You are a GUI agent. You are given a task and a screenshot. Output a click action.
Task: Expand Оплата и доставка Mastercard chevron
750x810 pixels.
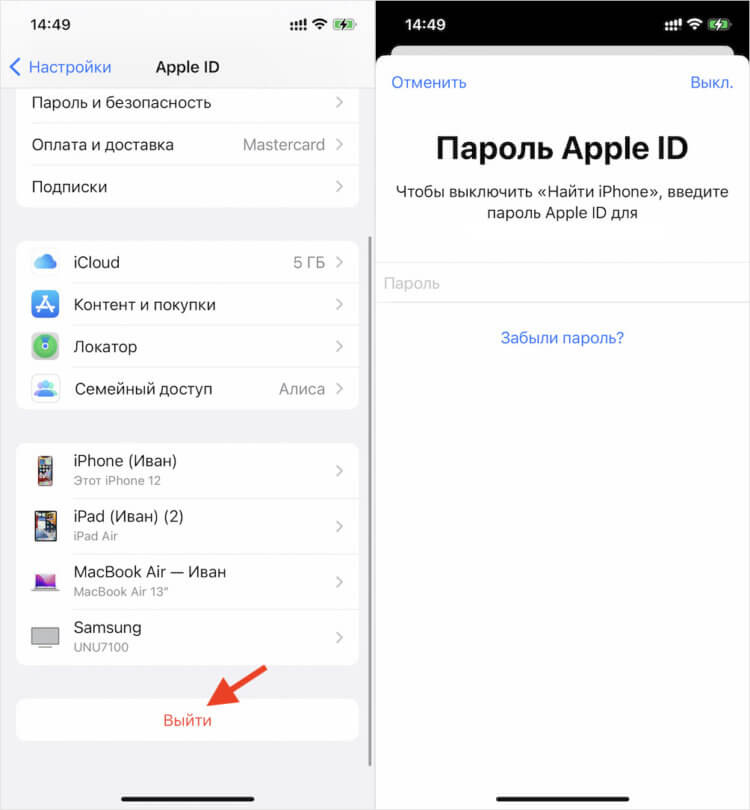339,145
